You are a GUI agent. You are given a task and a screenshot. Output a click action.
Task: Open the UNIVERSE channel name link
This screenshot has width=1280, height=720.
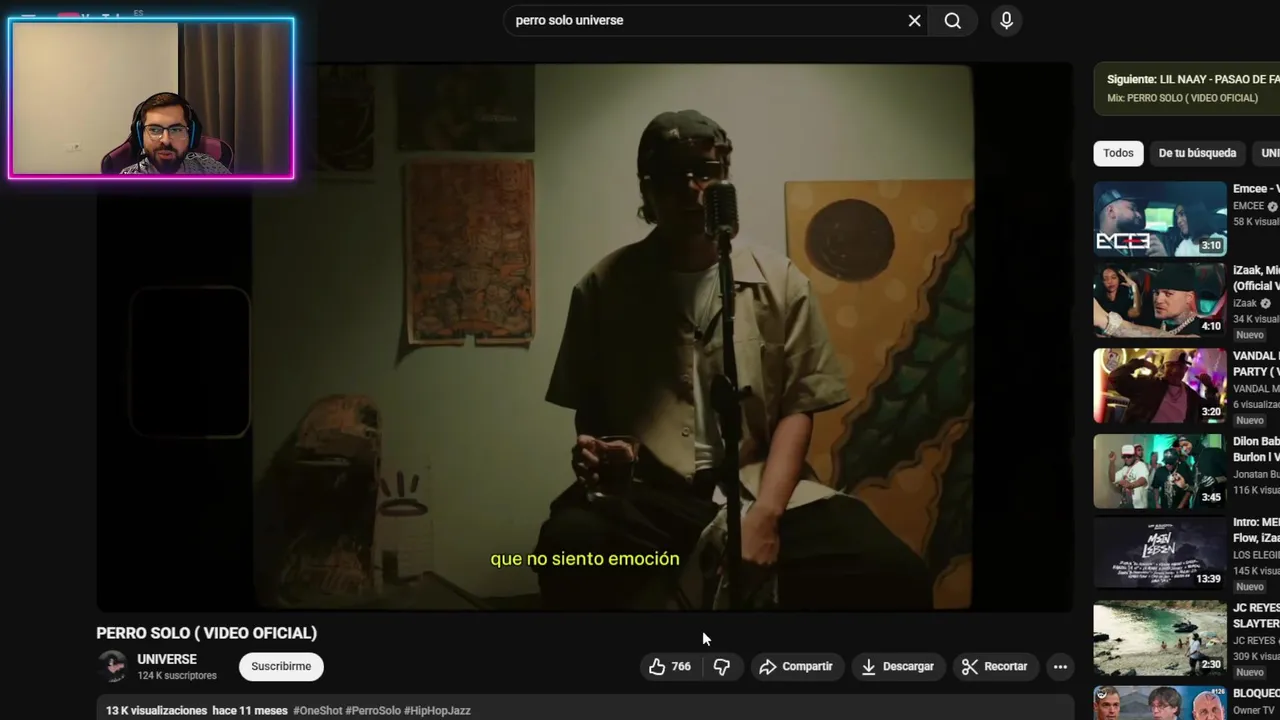click(167, 659)
